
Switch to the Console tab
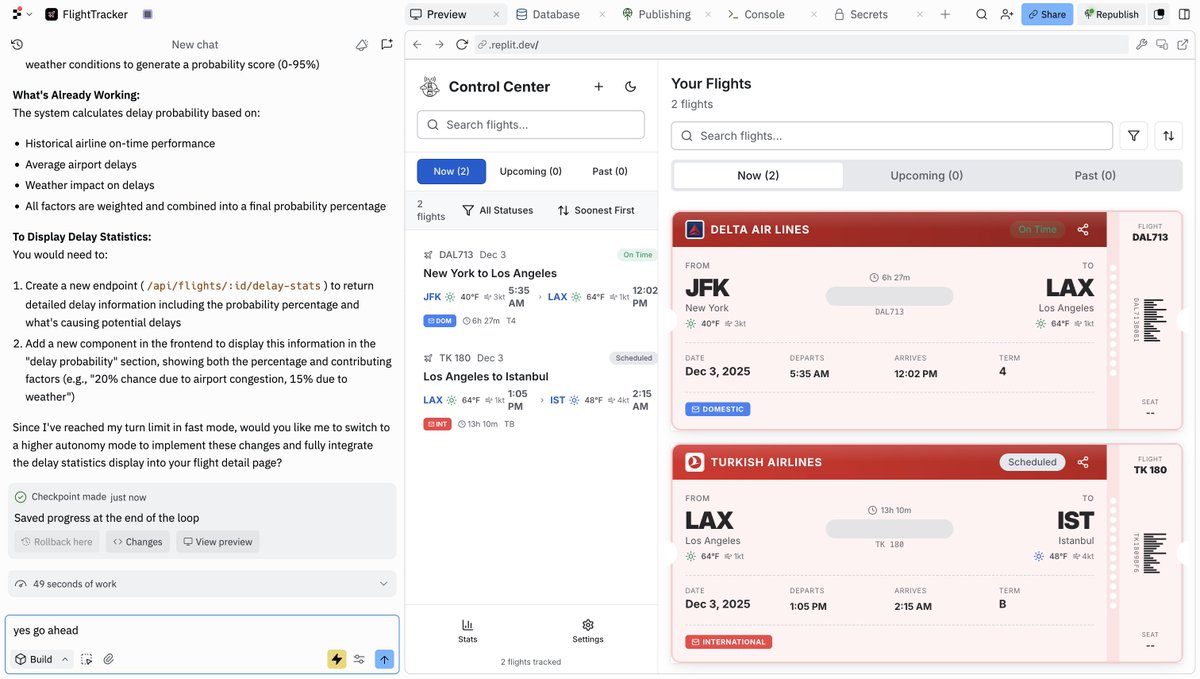tap(757, 14)
